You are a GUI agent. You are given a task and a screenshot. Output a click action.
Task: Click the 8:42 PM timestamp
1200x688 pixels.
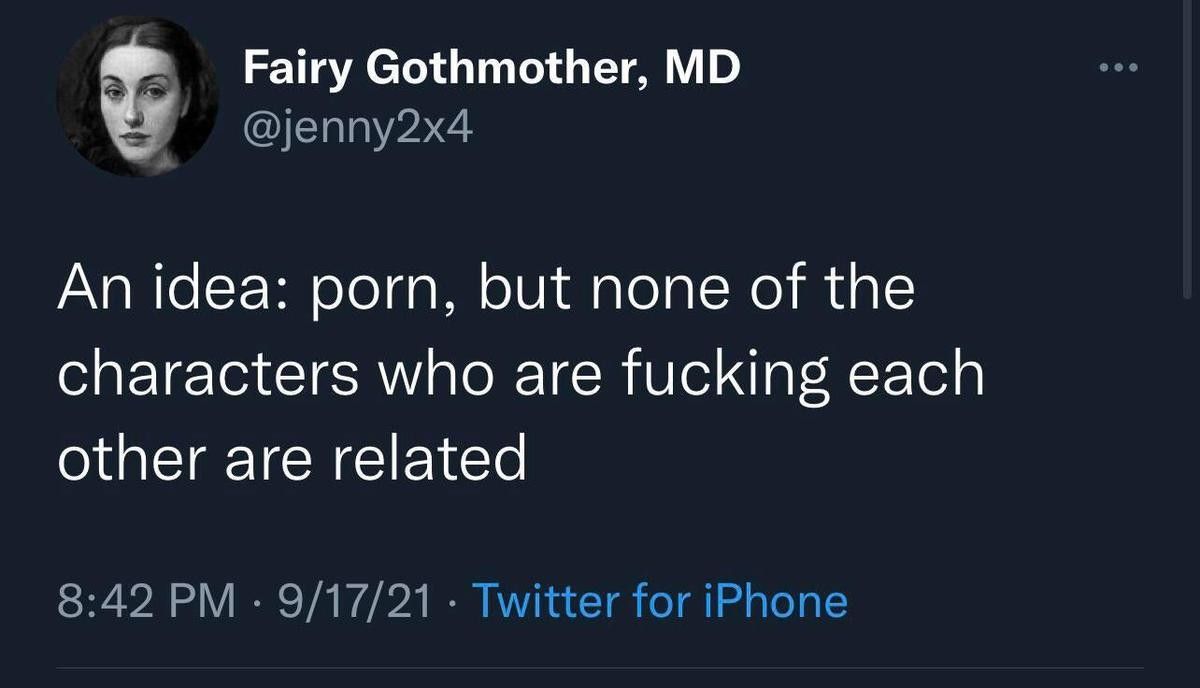pos(145,602)
